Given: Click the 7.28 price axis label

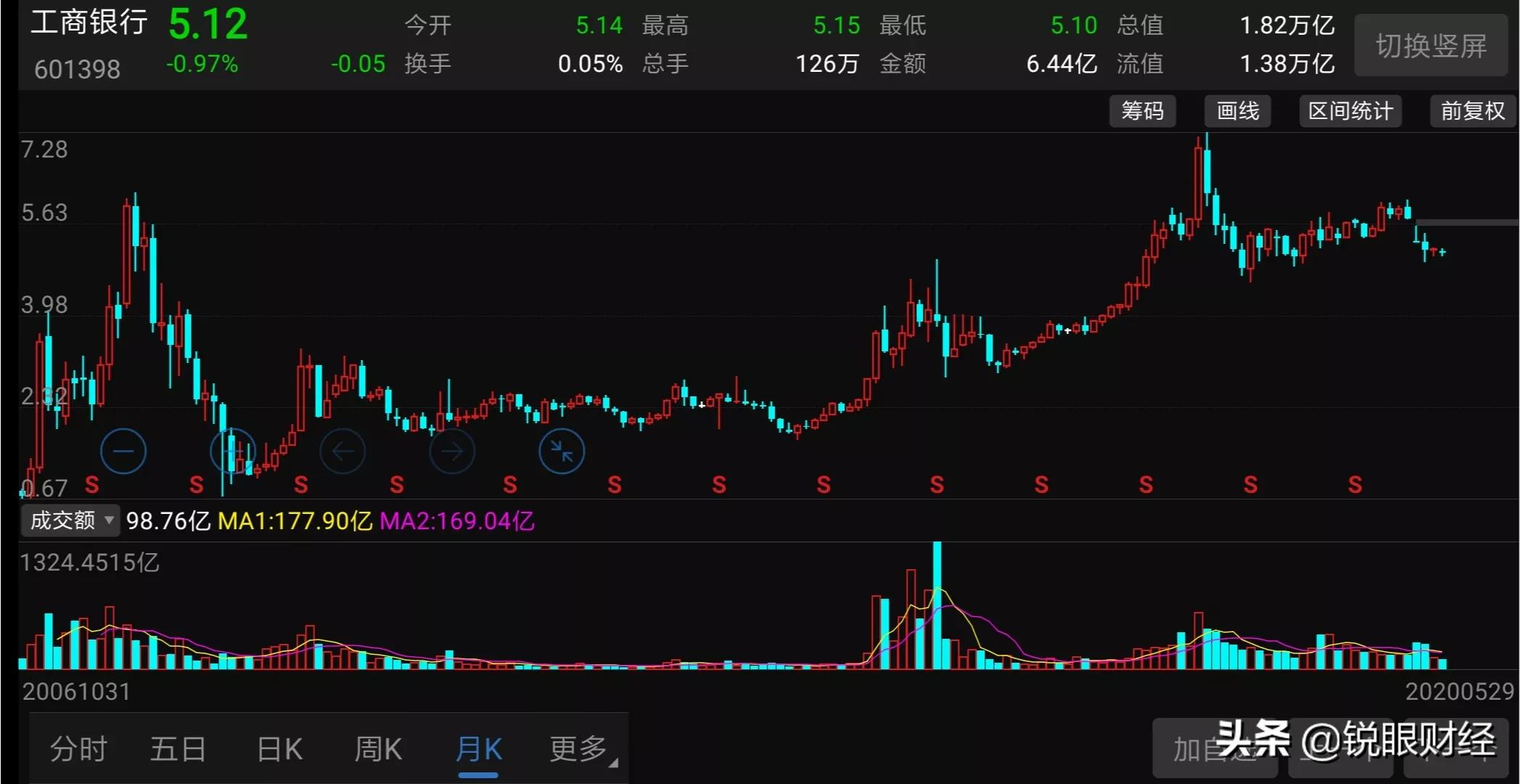Looking at the screenshot, I should point(44,150).
